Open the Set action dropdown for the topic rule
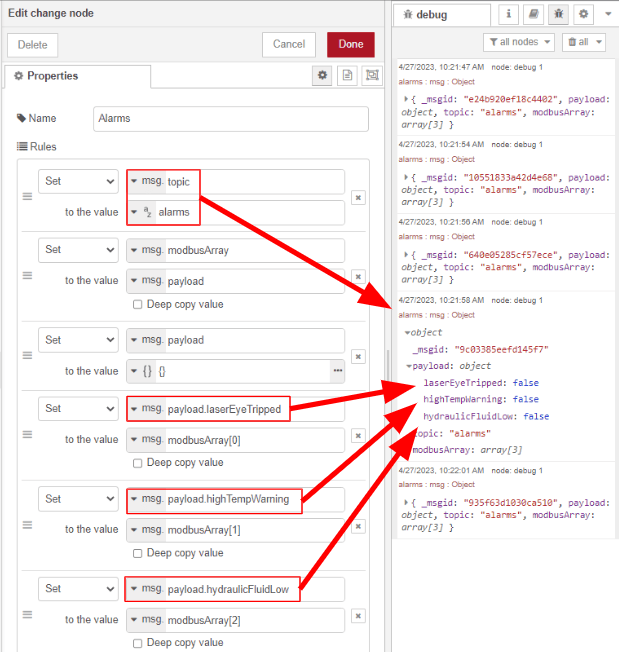The height and width of the screenshot is (652, 619). coord(78,181)
